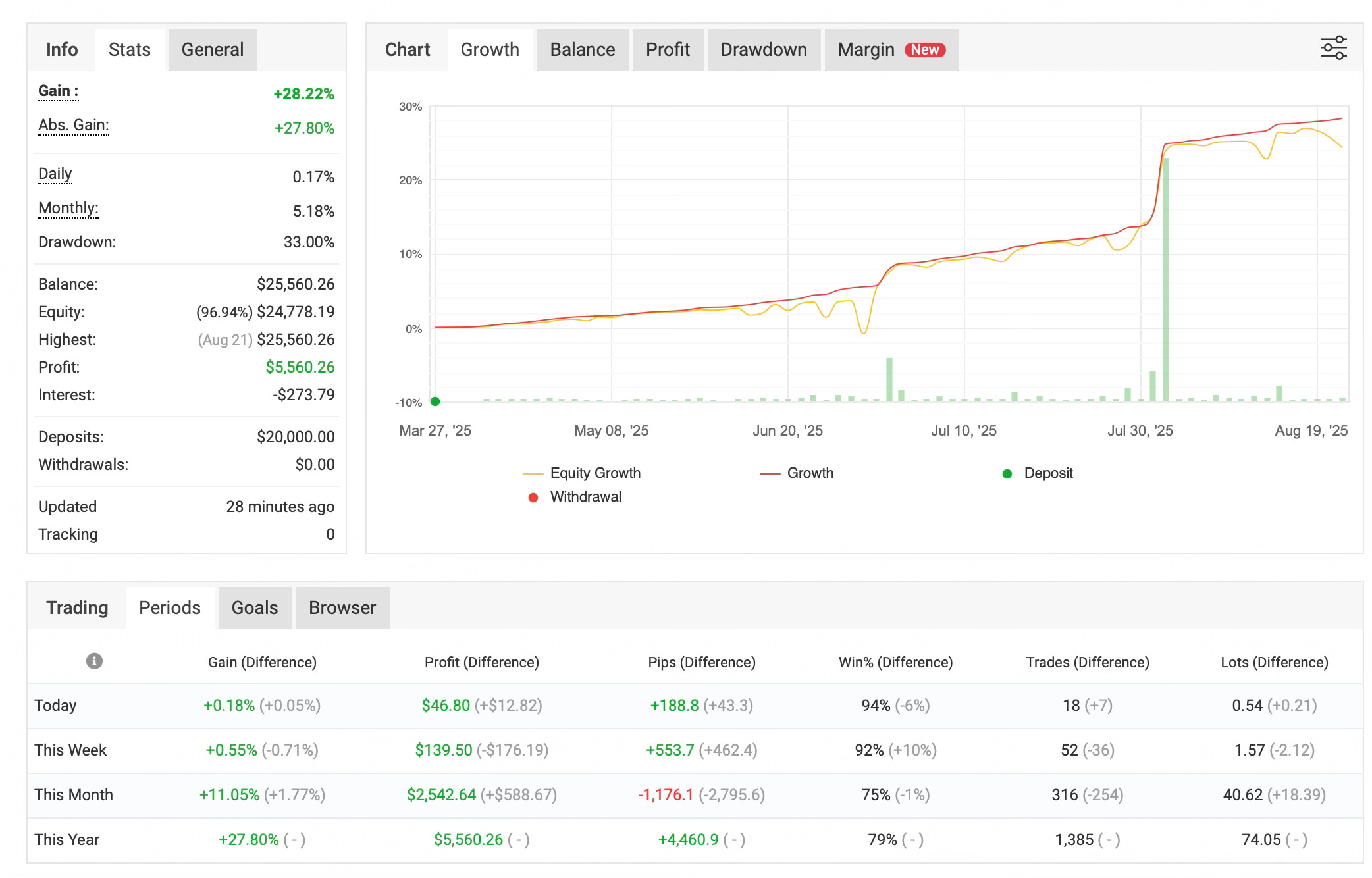
Task: Open the Browser trading tab
Action: coord(342,607)
